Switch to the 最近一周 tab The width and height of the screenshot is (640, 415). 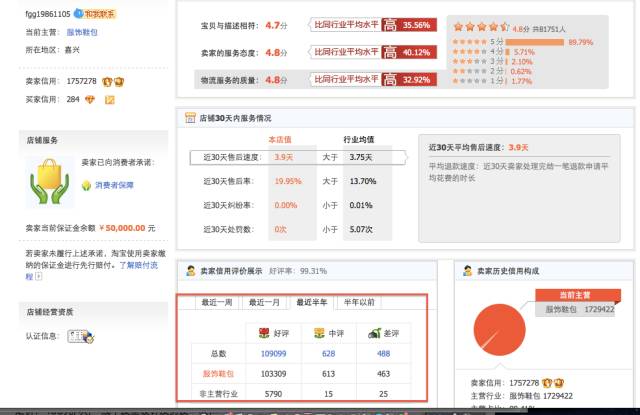tap(217, 302)
